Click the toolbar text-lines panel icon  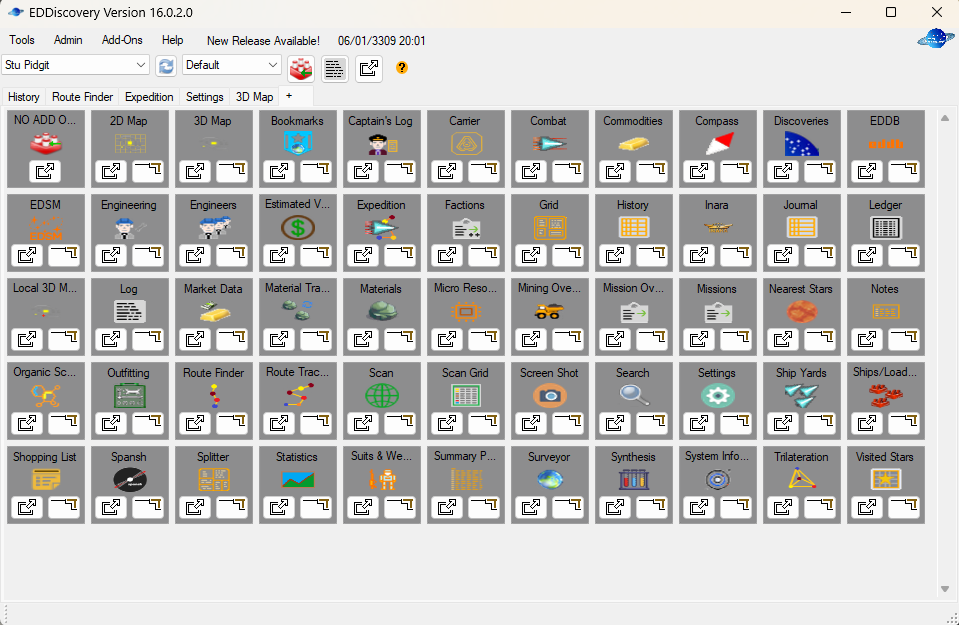335,68
